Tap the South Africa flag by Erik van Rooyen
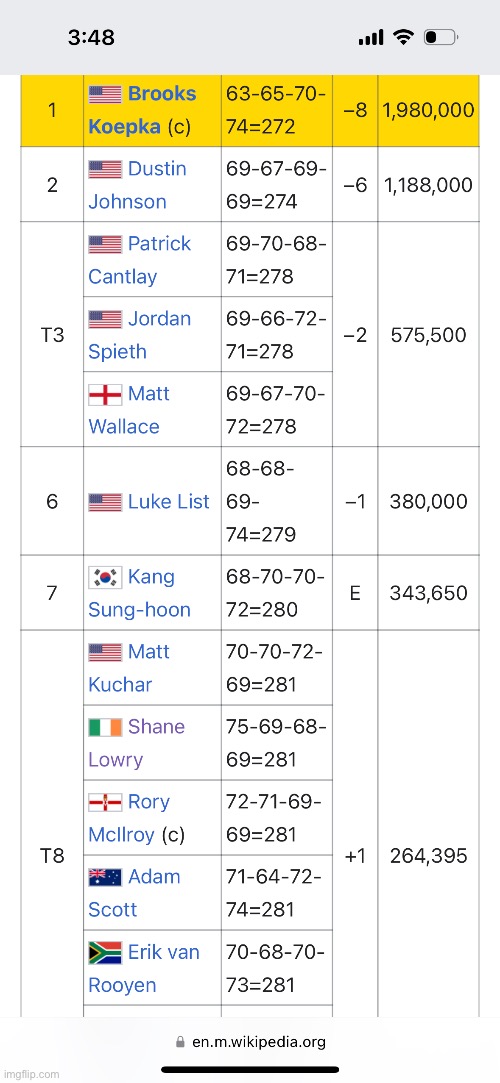The image size is (500, 1083). tap(105, 952)
